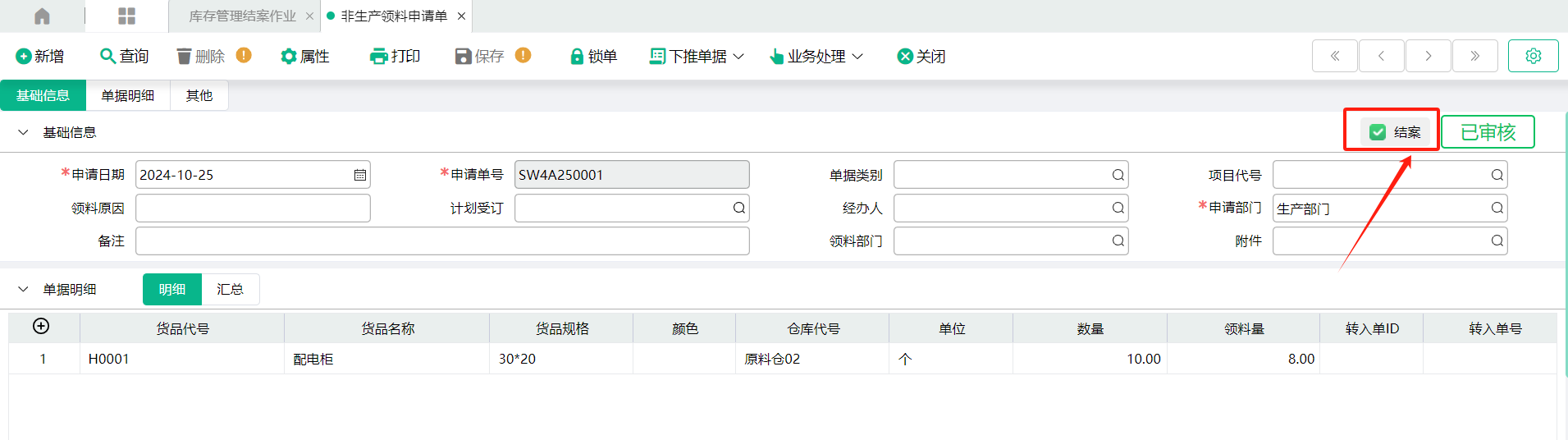The image size is (1568, 440).
Task: Click the 关闭 toolbar button
Action: click(921, 56)
